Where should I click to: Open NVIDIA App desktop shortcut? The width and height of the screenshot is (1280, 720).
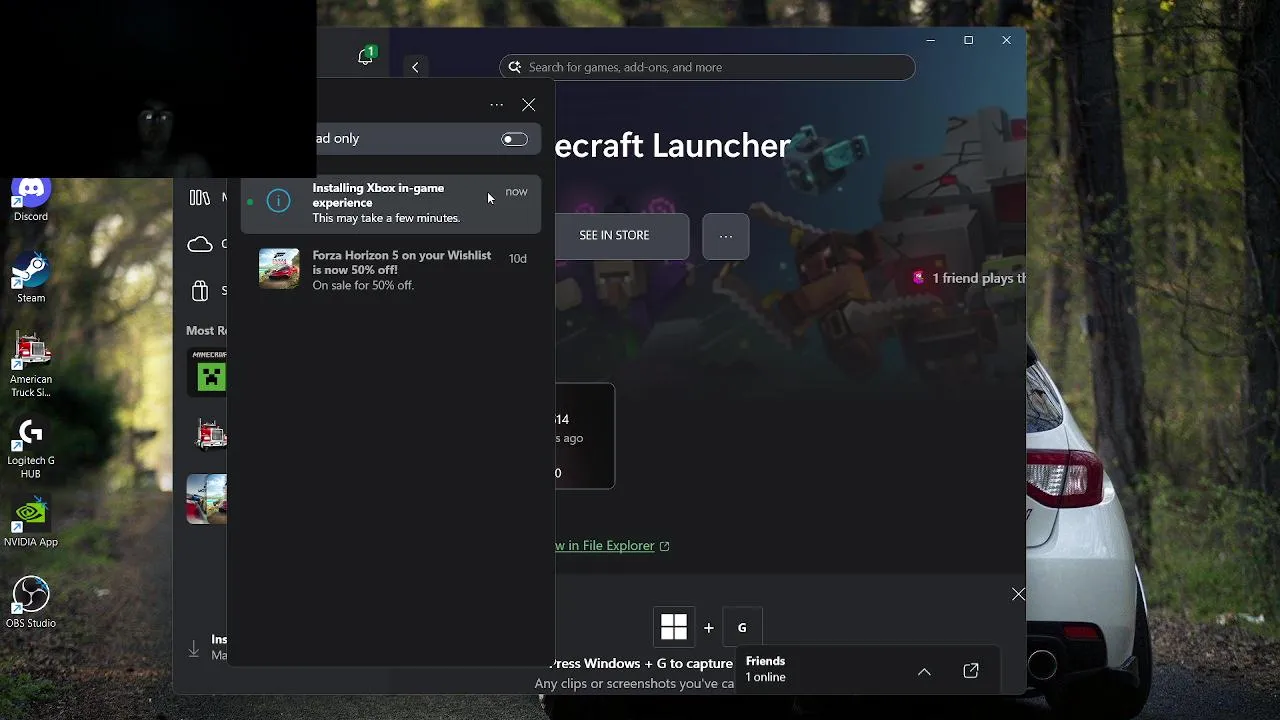tap(31, 522)
